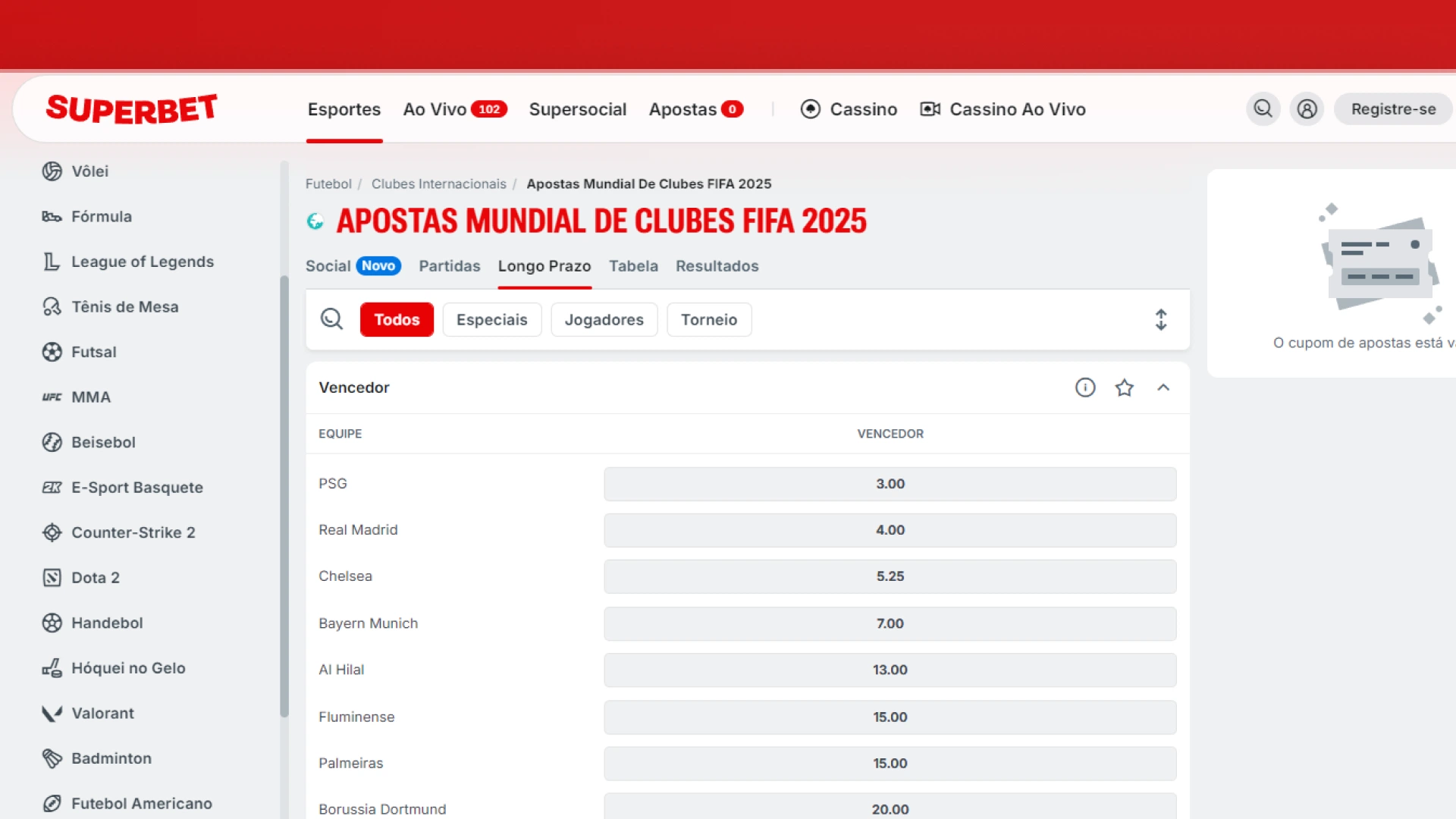This screenshot has width=1456, height=819.
Task: Click the Superbet logo
Action: pyautogui.click(x=132, y=109)
